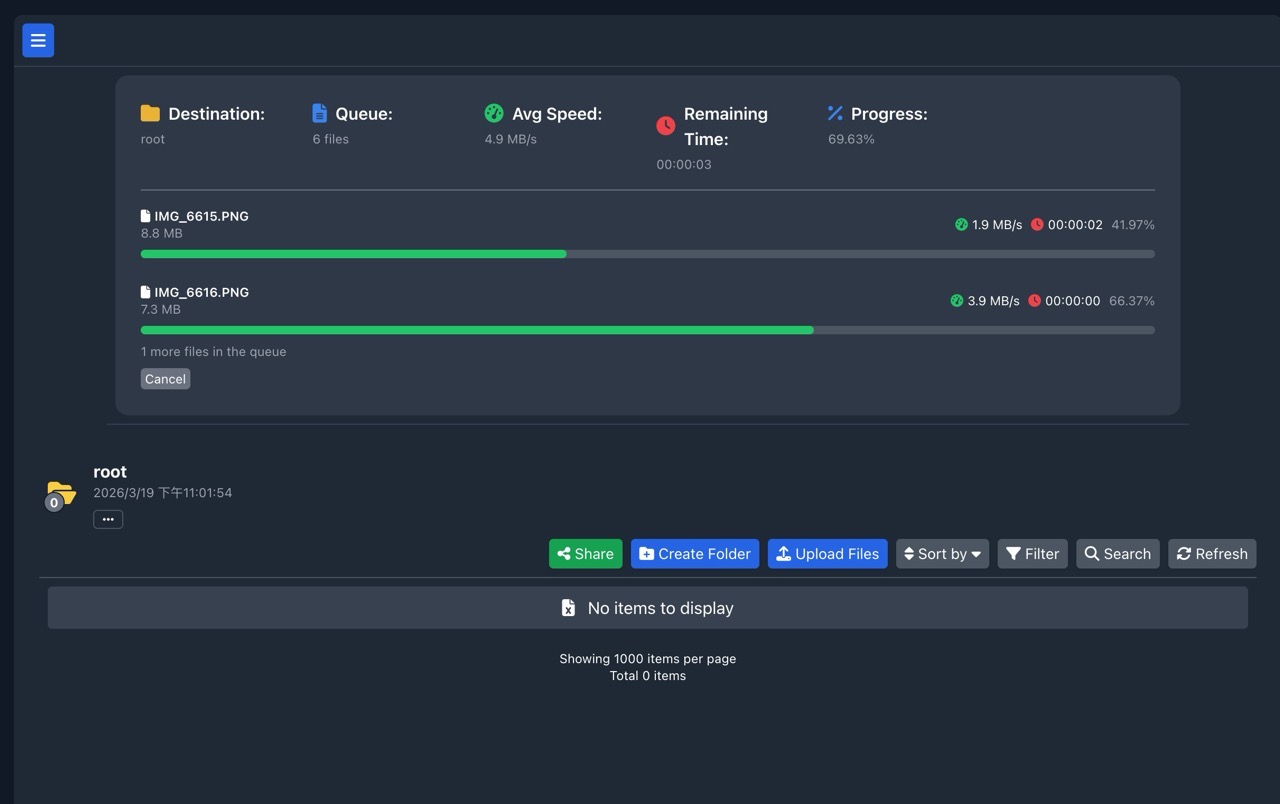Open the Filter options

tap(1032, 554)
